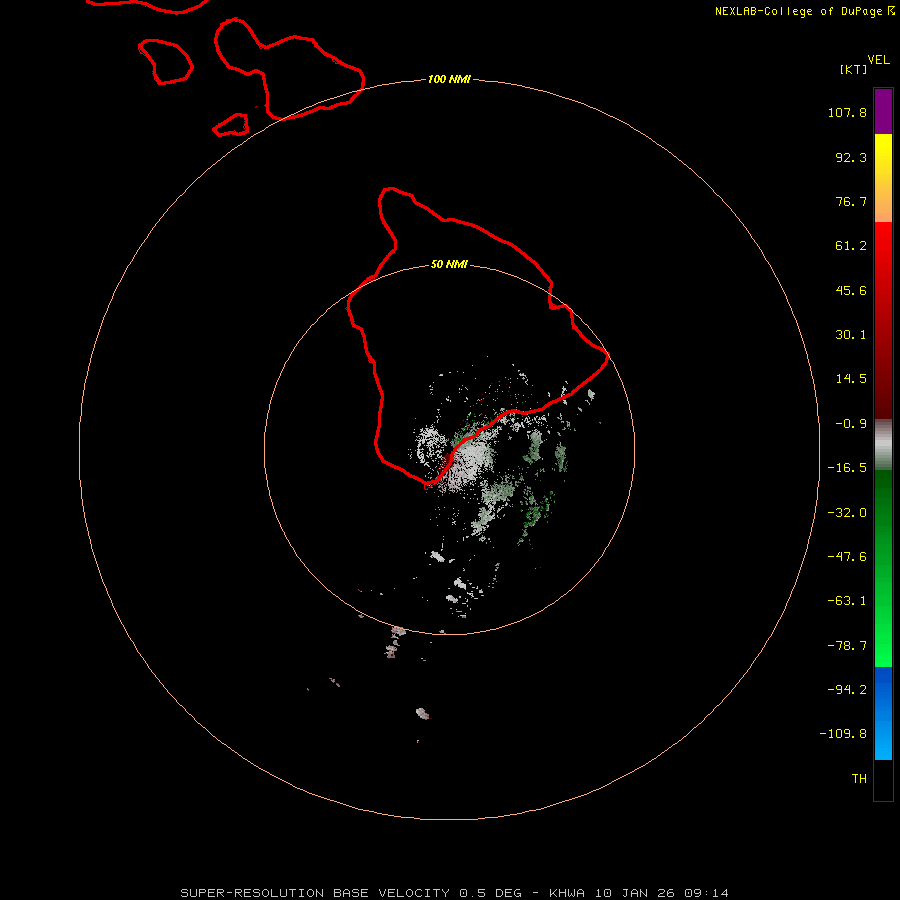This screenshot has width=900, height=900.
Task: Click the 50 NMI range ring label
Action: (449, 265)
